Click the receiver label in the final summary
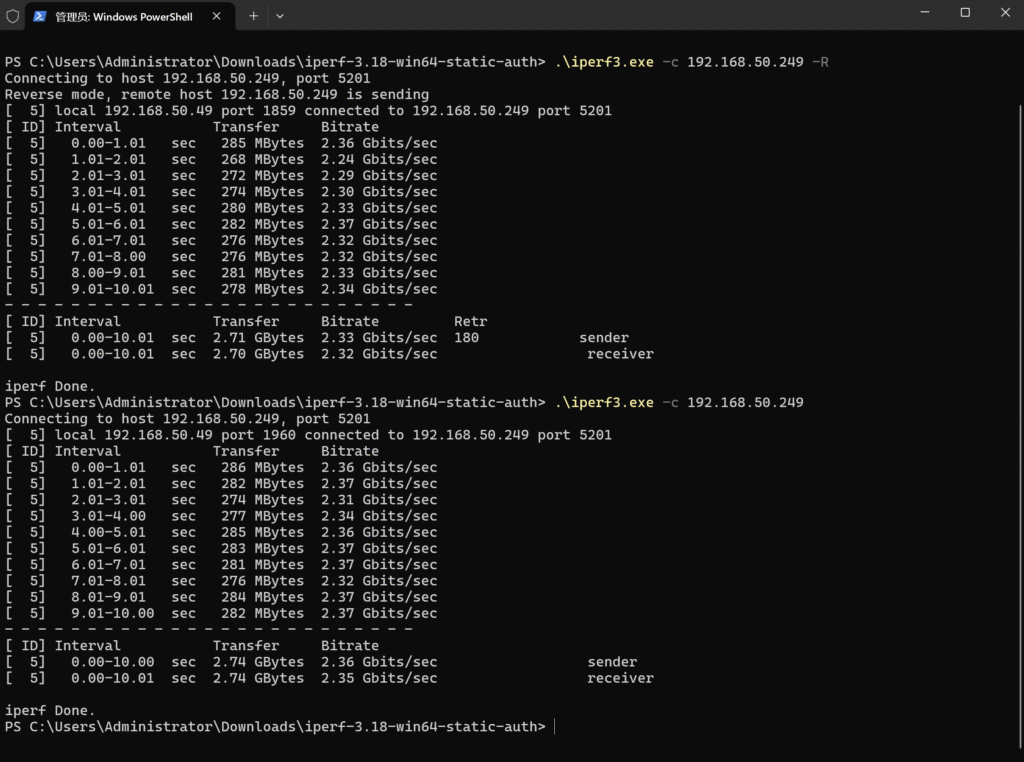 (x=620, y=678)
